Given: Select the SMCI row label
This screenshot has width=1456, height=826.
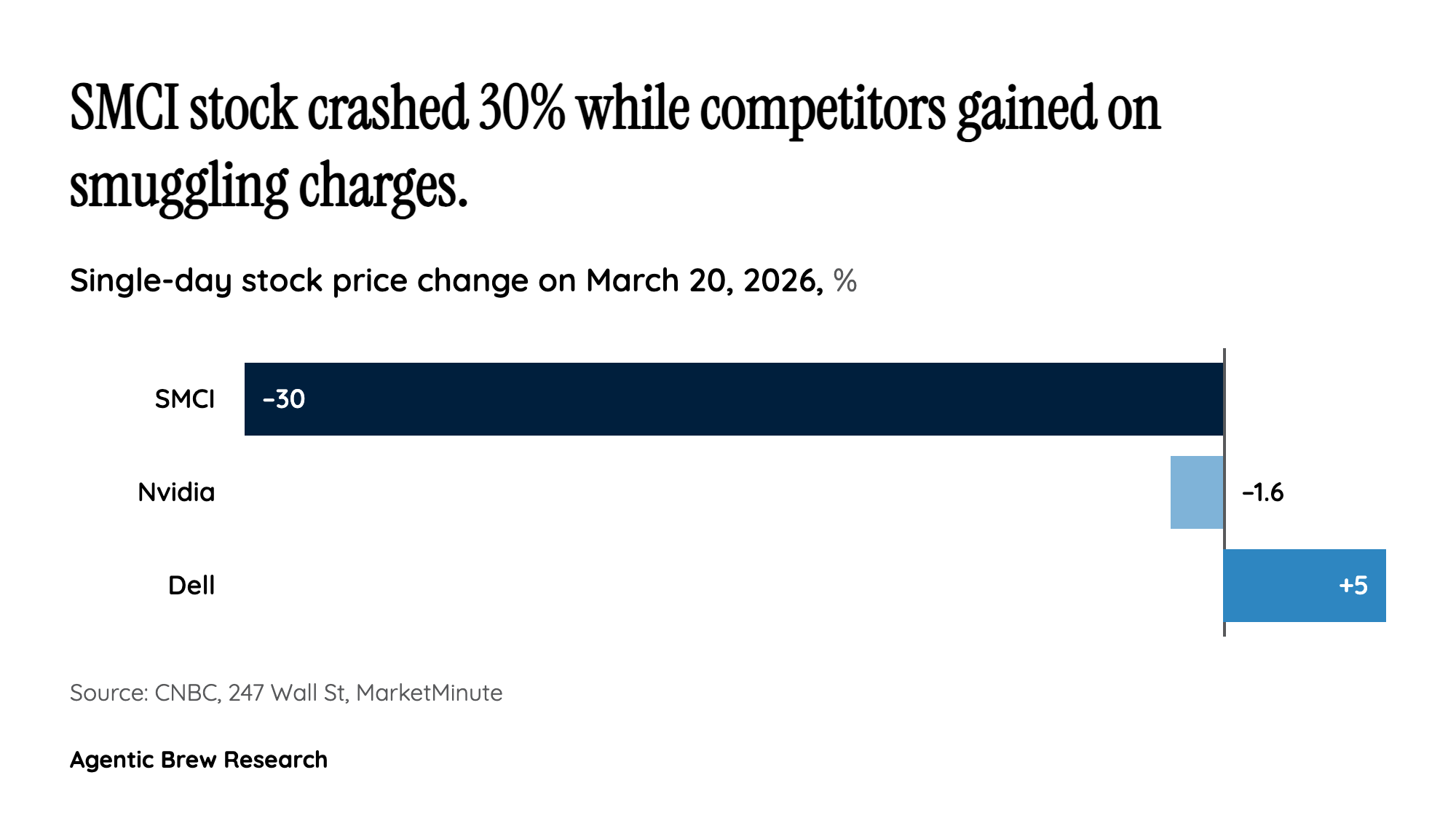Looking at the screenshot, I should [185, 399].
